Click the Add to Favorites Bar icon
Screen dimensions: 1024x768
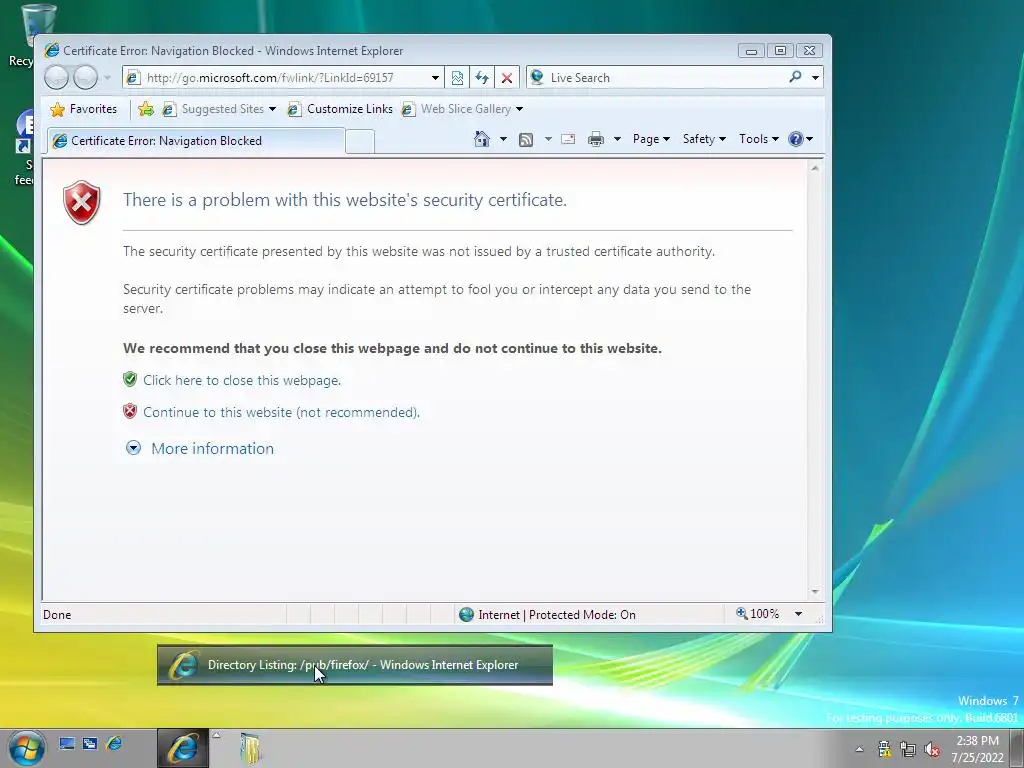click(x=146, y=109)
